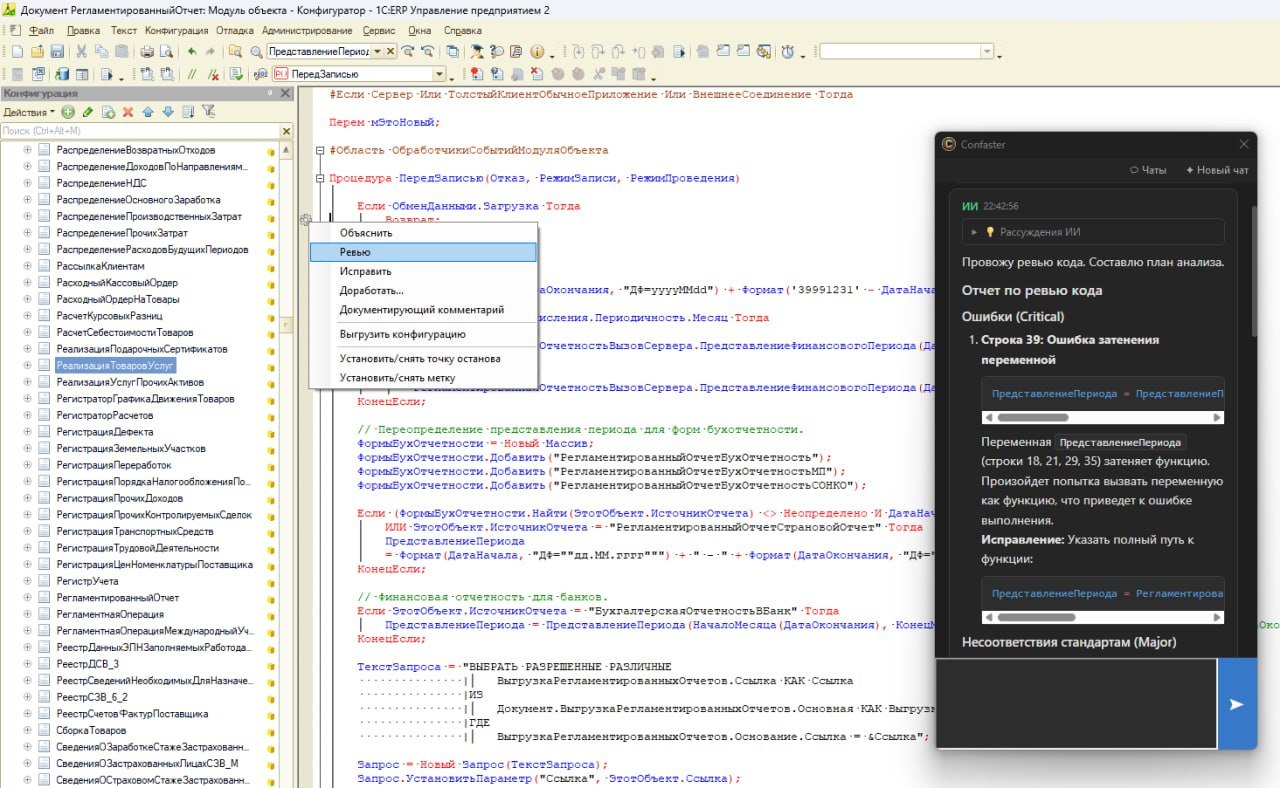Click the green comment slashes icon

coord(191,74)
